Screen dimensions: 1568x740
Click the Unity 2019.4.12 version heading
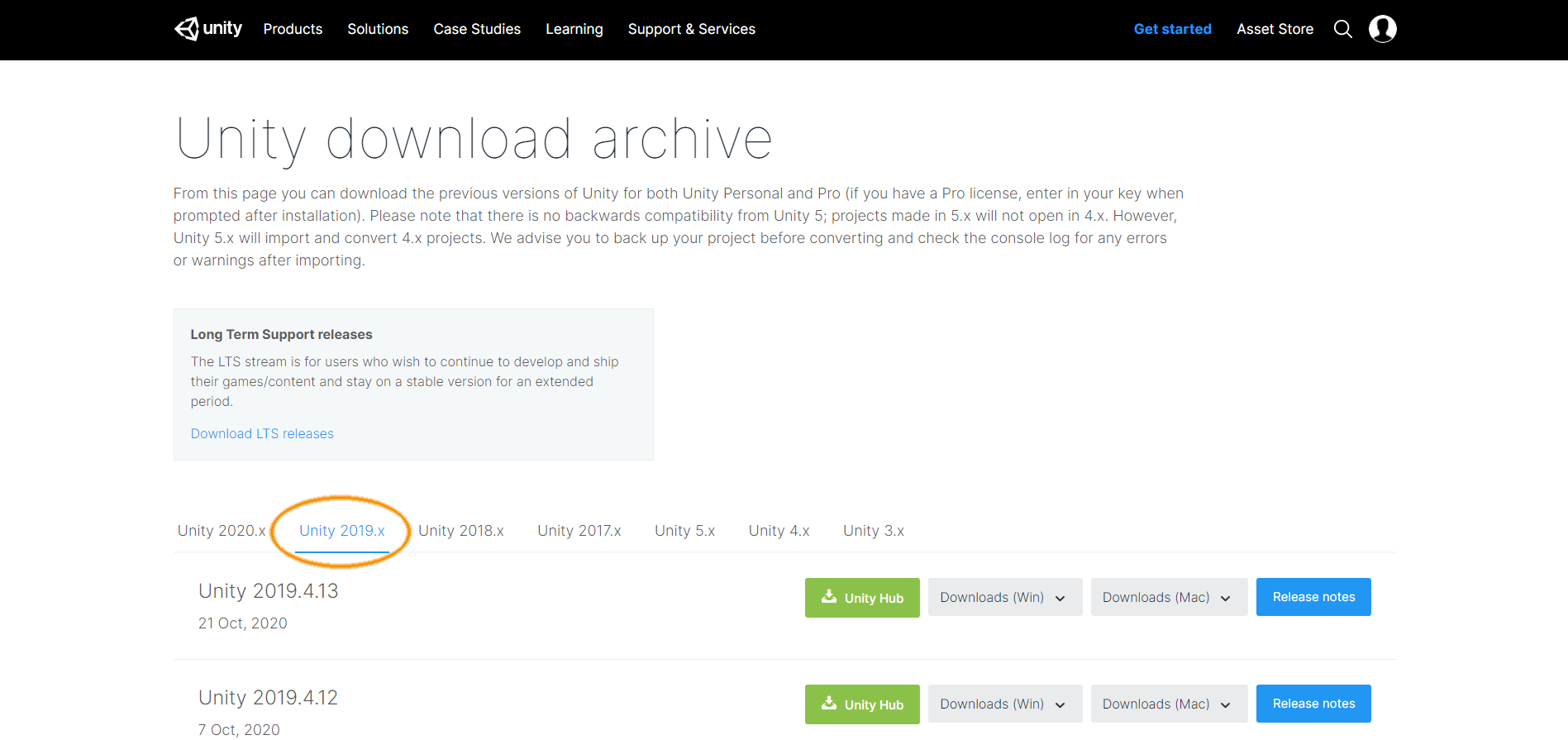269,698
